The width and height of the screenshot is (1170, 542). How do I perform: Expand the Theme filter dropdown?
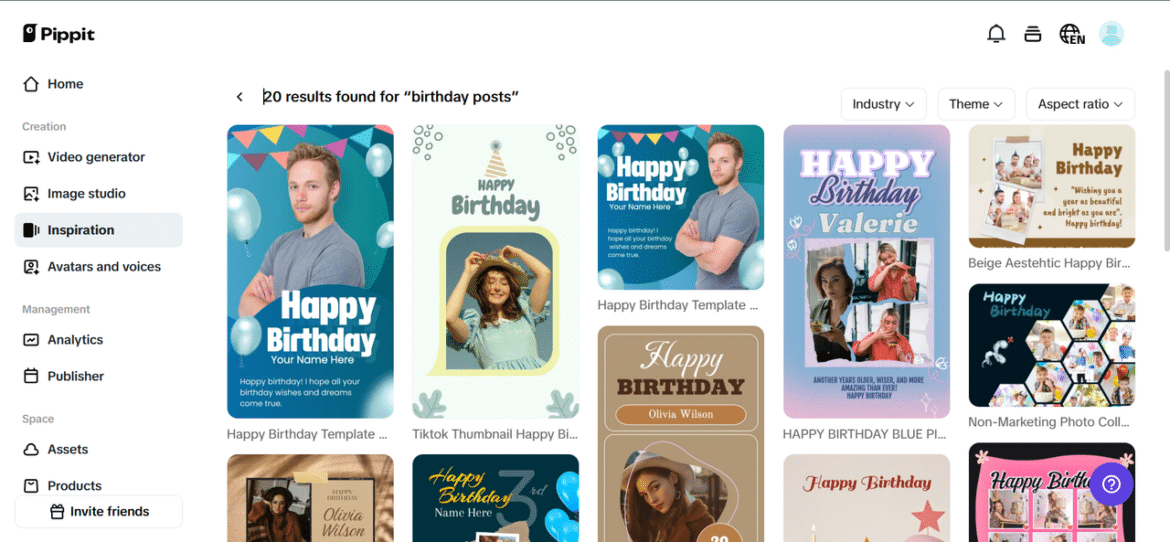(x=976, y=104)
